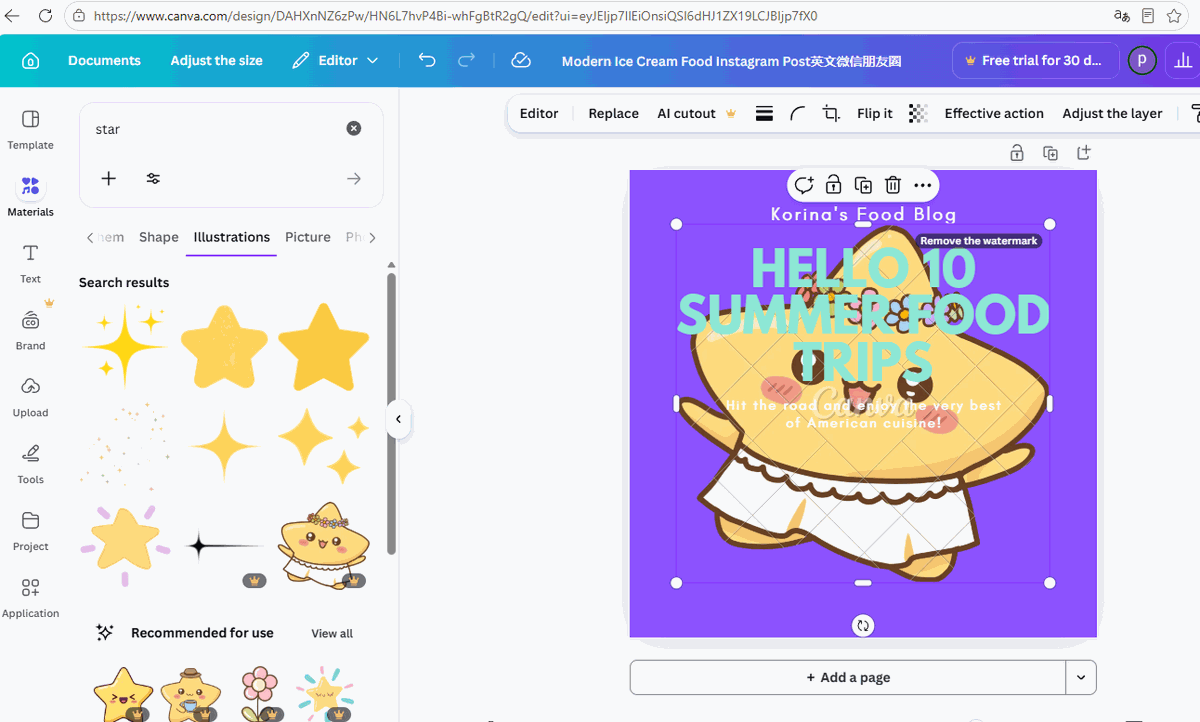Open more options ellipsis on floating toolbar
1200x722 pixels.
tap(923, 185)
